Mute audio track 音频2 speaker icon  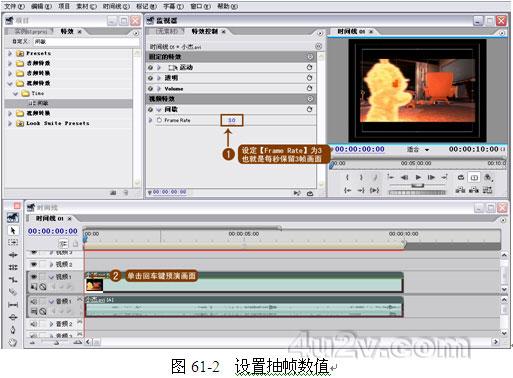click(34, 324)
